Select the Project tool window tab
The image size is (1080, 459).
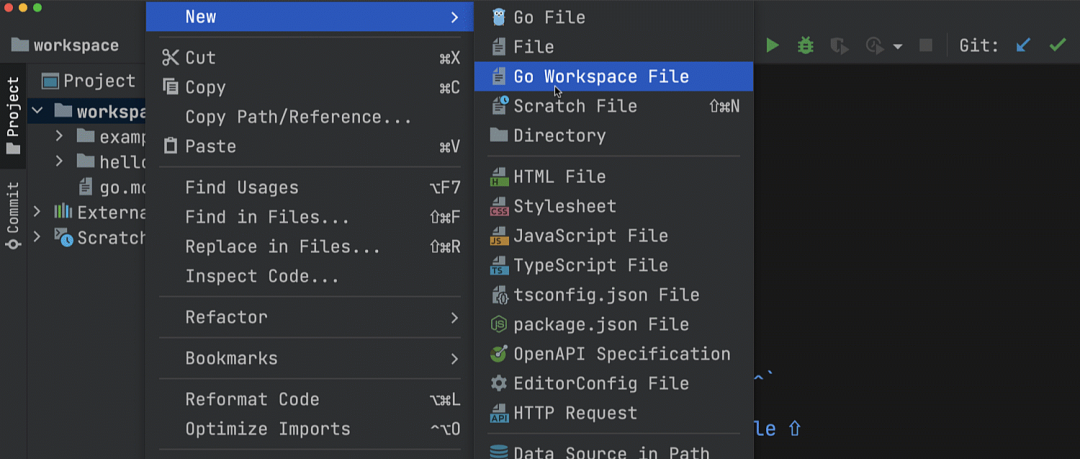point(13,115)
